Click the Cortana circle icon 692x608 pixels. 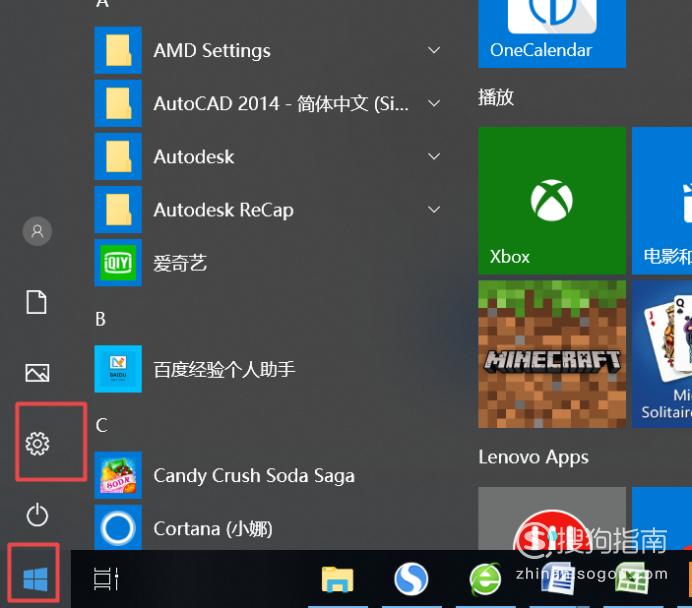(118, 528)
